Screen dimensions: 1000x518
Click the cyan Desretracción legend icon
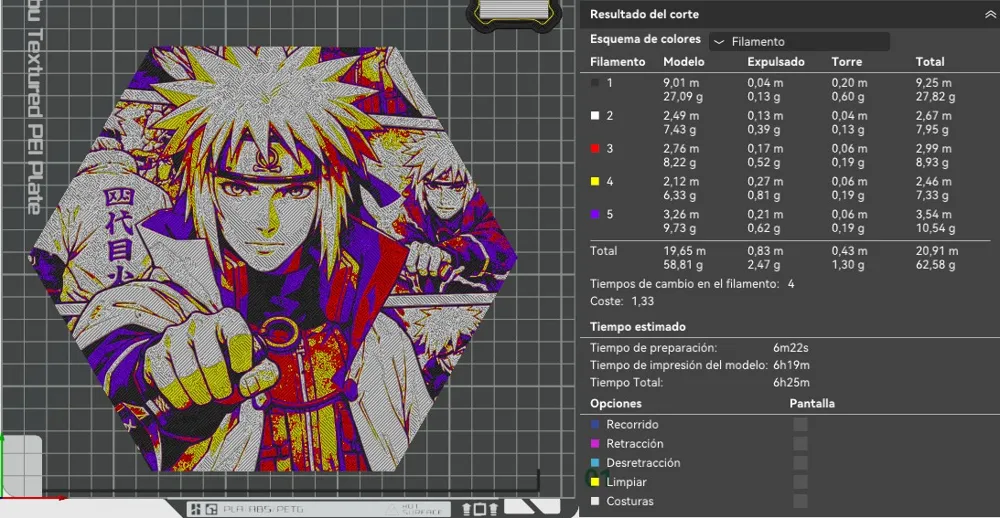pos(595,462)
